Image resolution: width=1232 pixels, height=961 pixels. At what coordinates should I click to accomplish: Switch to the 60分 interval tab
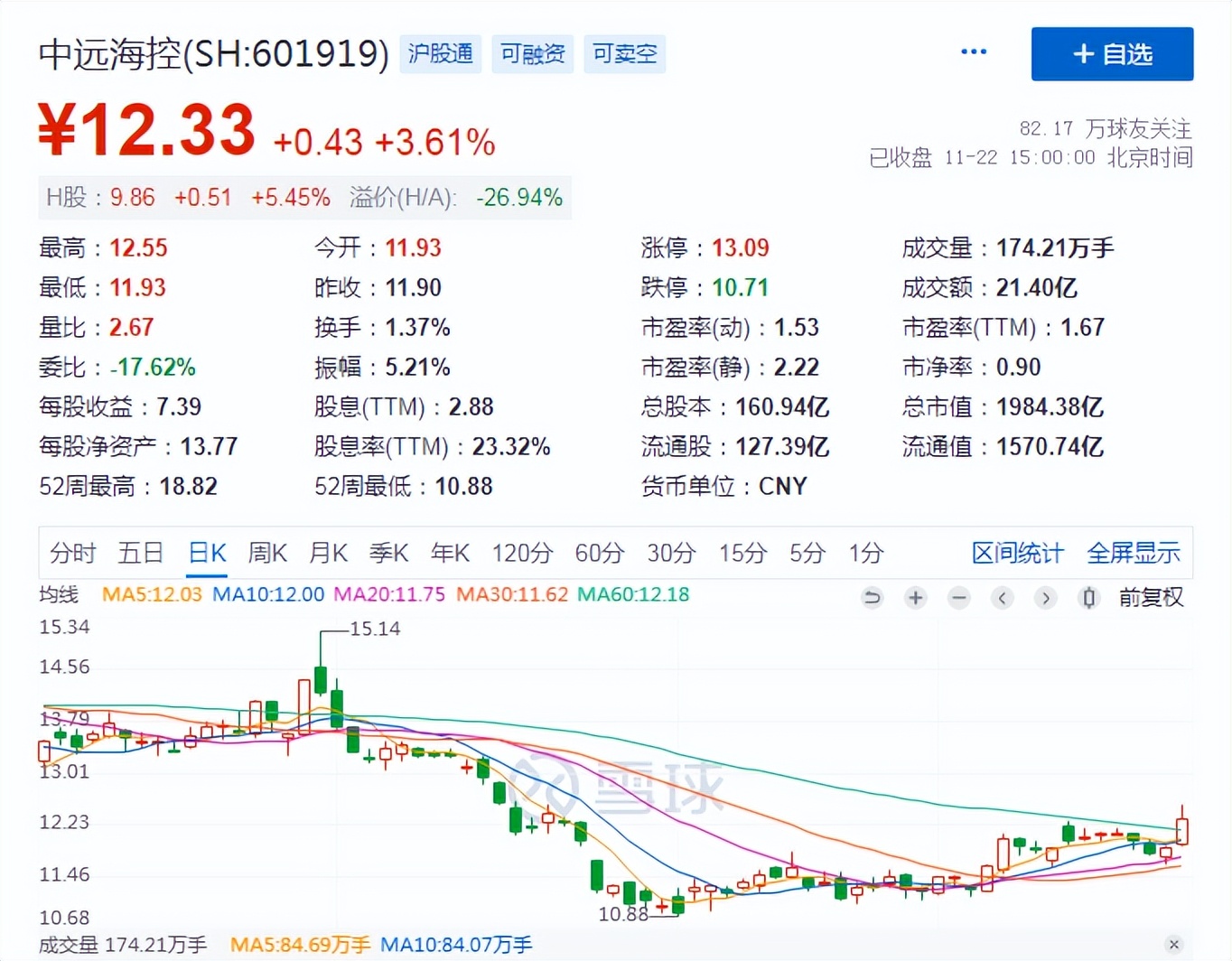click(x=599, y=553)
